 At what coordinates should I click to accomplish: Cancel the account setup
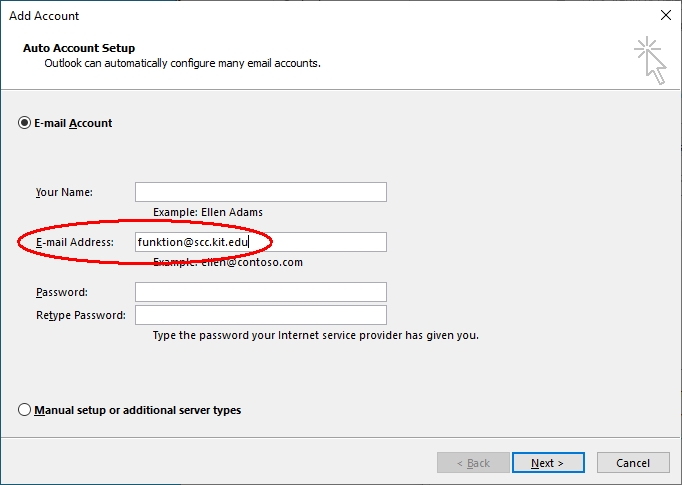click(633, 462)
